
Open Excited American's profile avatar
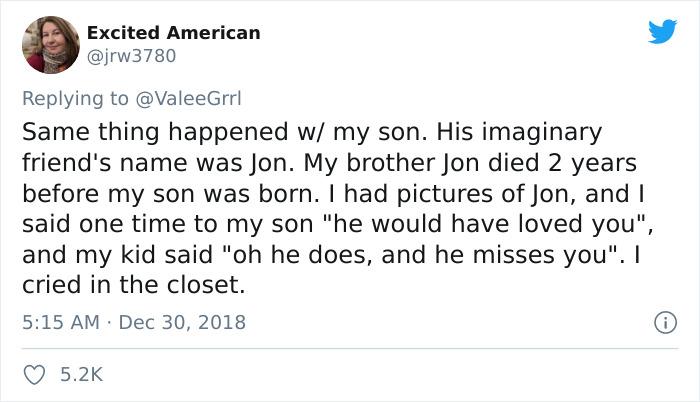click(x=48, y=45)
